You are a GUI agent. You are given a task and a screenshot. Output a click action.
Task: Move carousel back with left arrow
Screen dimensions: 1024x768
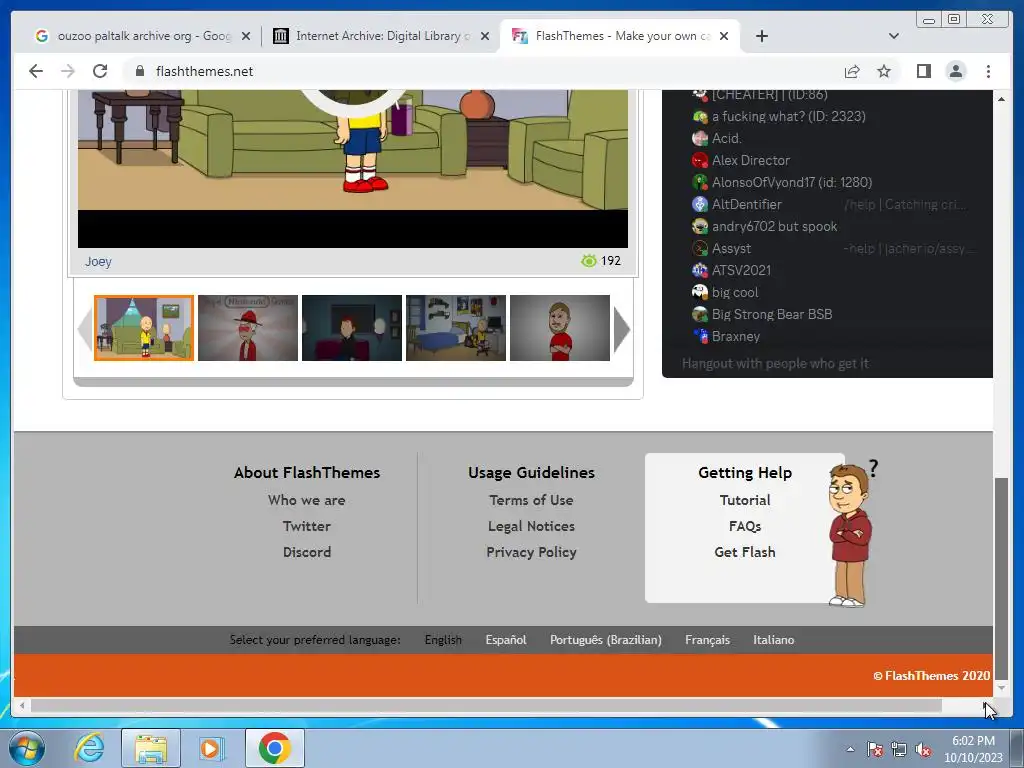point(85,329)
